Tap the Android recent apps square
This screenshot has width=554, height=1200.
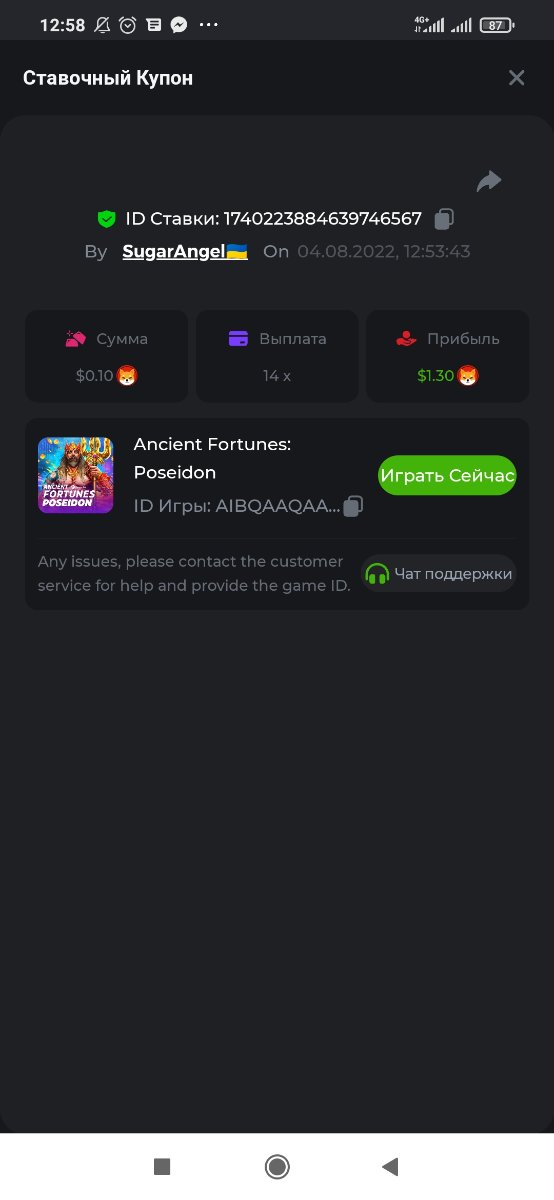tap(162, 1166)
